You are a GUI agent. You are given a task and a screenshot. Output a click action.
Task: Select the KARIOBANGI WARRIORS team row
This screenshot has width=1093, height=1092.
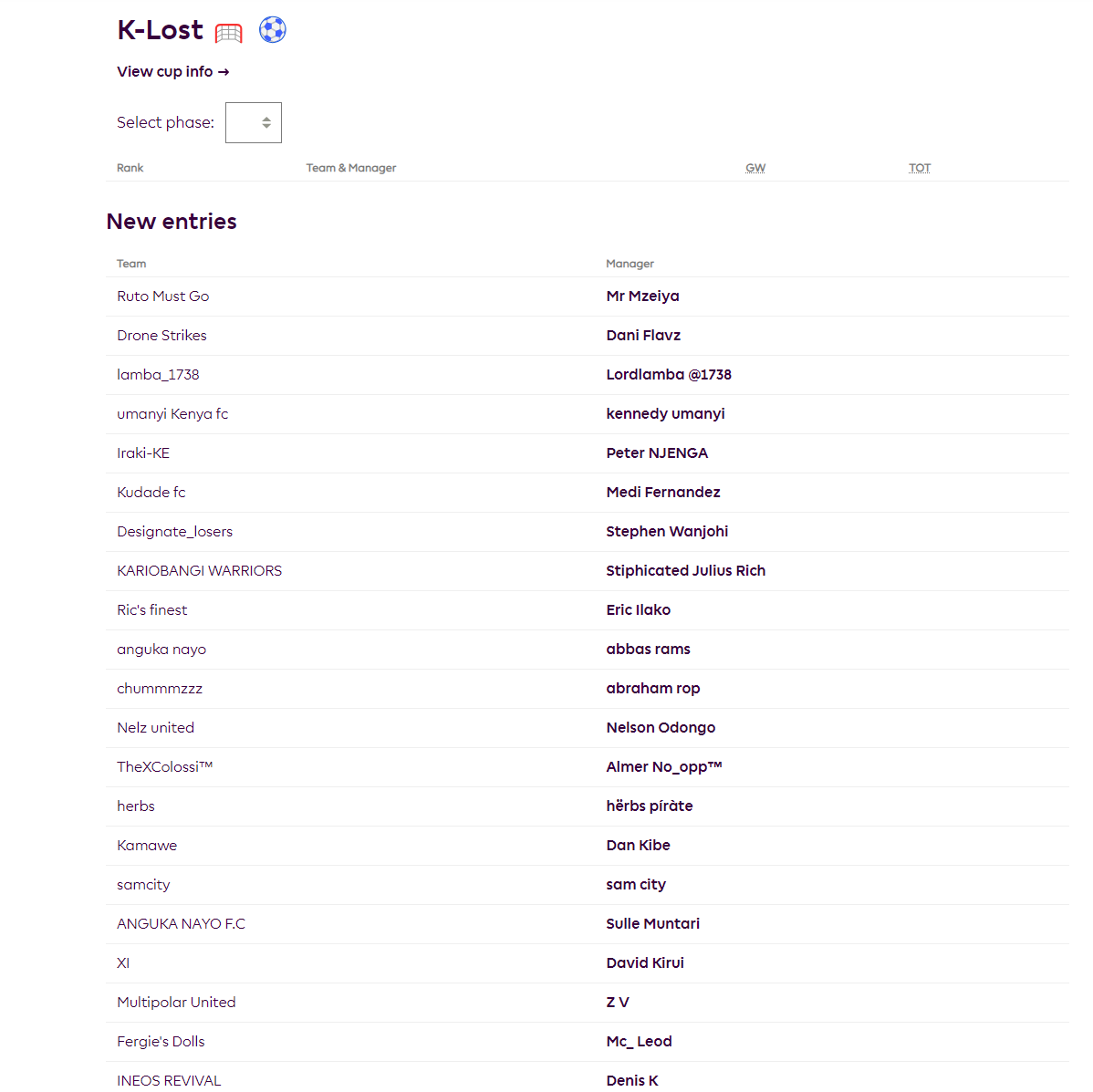587,571
